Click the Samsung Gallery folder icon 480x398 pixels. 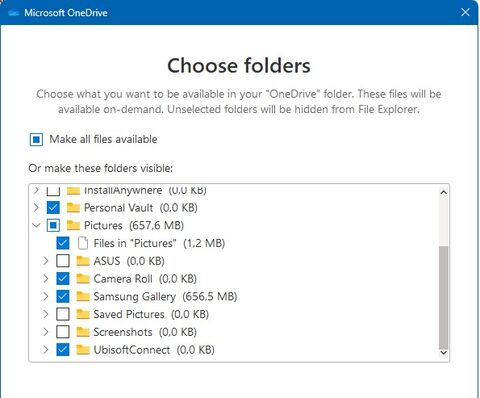(83, 296)
